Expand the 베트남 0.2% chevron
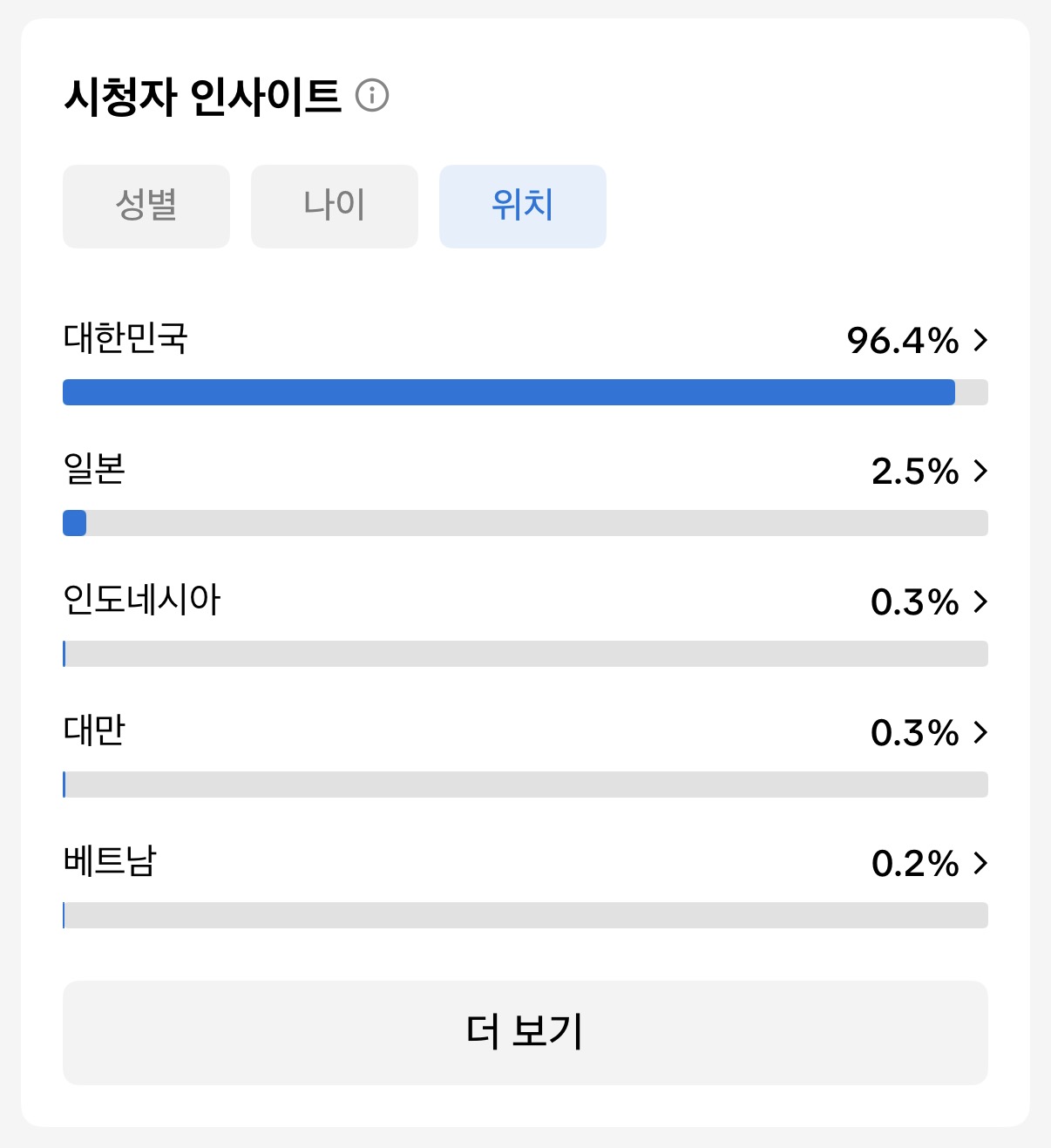Viewport: 1051px width, 1148px height. point(980,863)
